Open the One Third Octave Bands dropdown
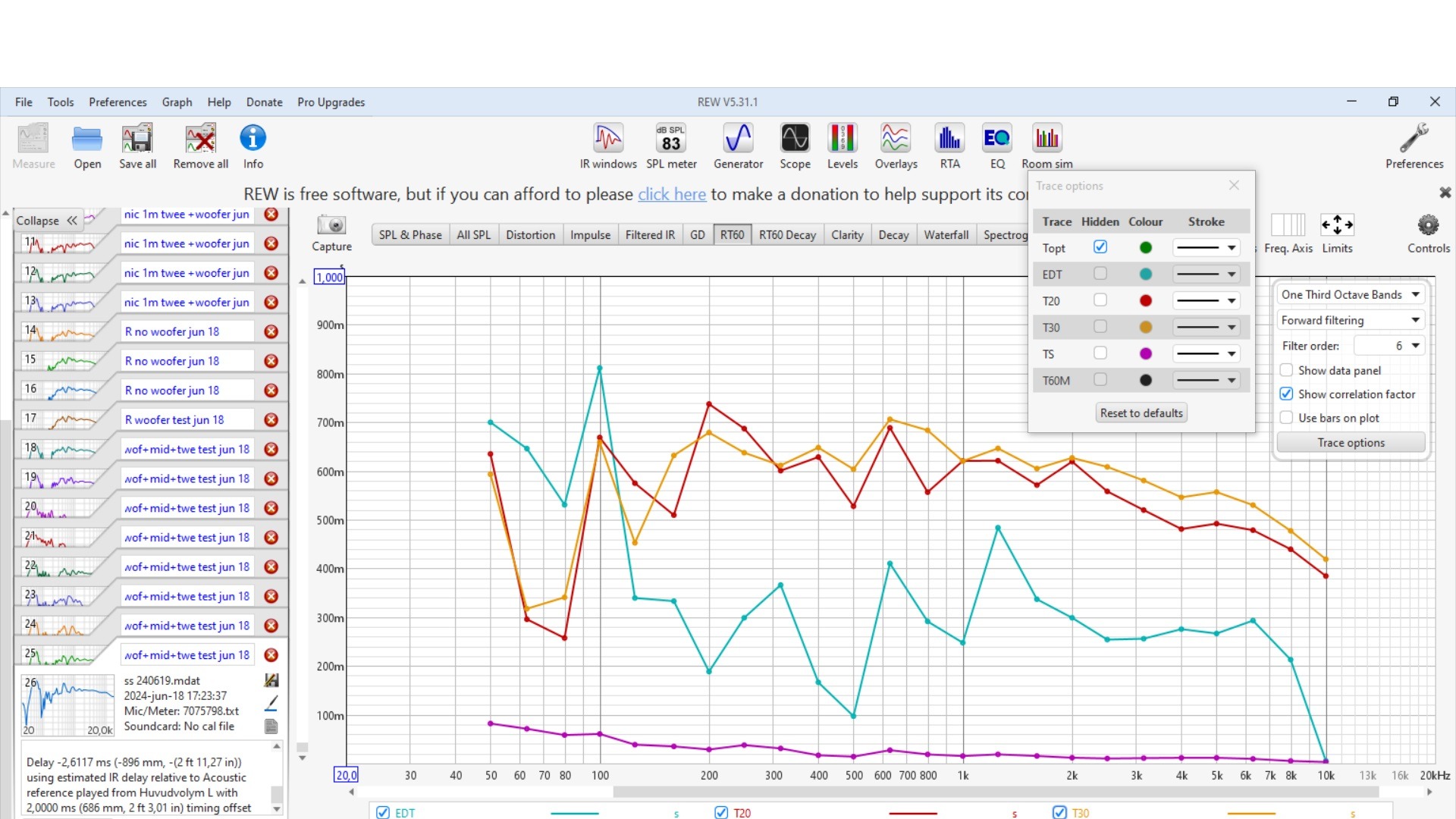The height and width of the screenshot is (819, 1456). 1351,294
